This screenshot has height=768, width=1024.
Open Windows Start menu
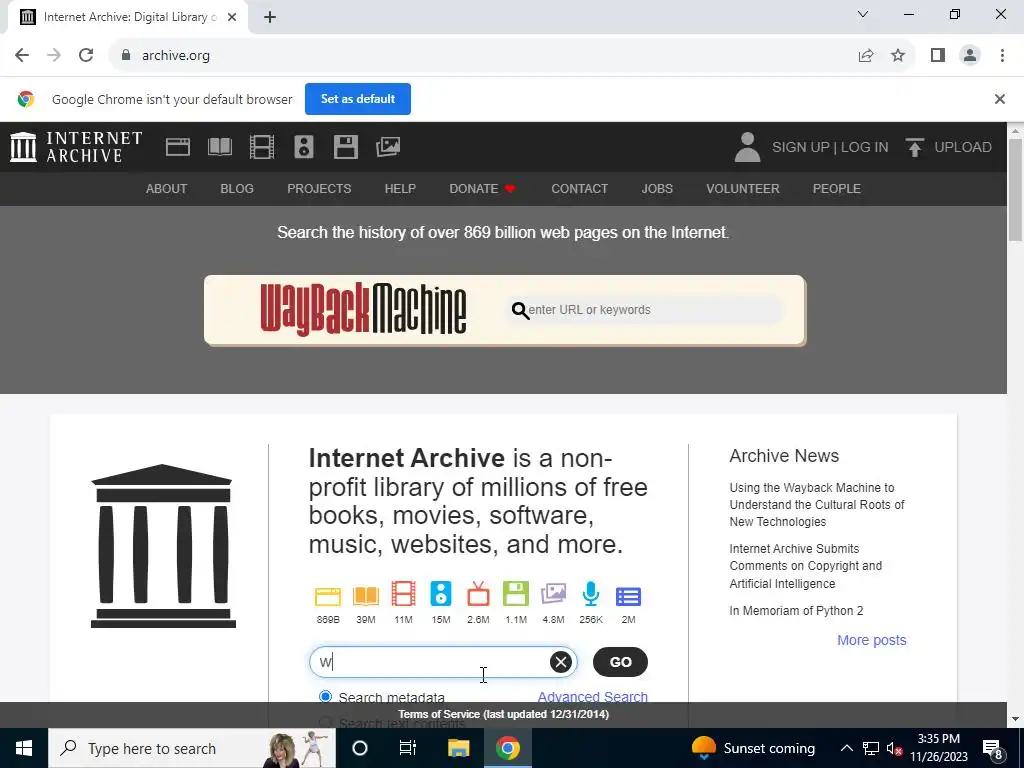(24, 748)
